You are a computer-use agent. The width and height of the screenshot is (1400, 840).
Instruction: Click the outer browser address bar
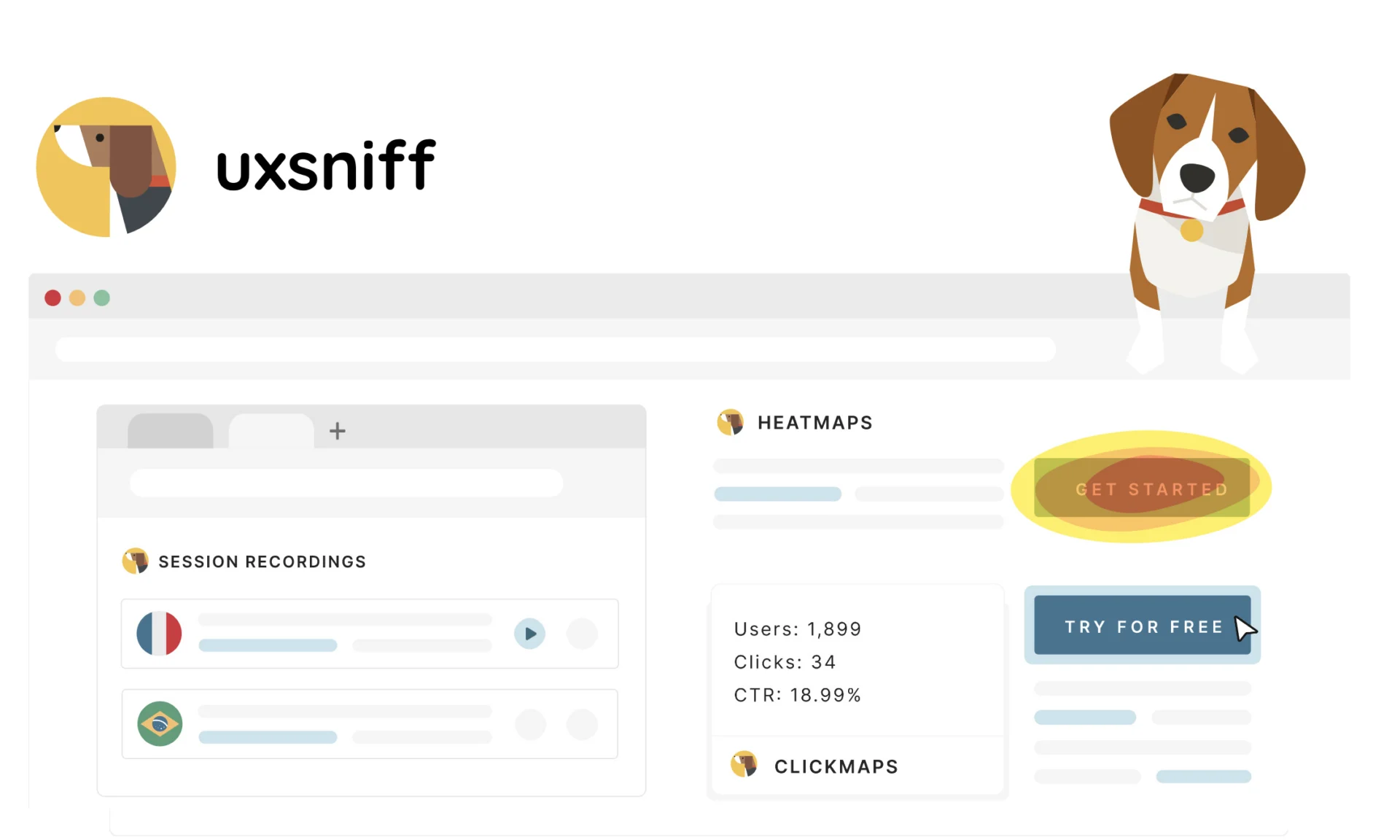556,349
